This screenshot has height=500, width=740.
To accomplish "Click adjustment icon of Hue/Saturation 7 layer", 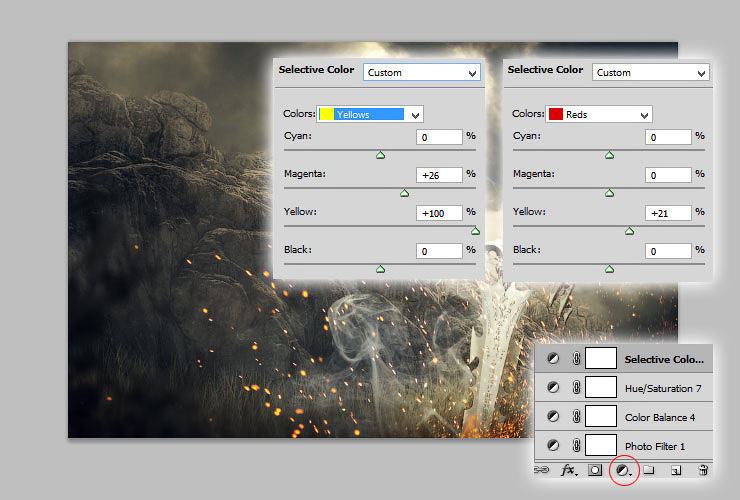I will [553, 388].
